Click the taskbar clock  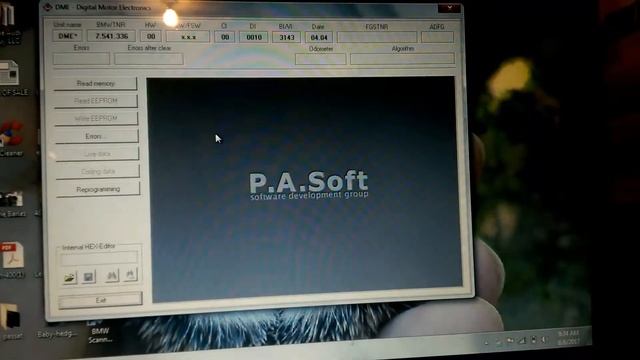tap(568, 337)
